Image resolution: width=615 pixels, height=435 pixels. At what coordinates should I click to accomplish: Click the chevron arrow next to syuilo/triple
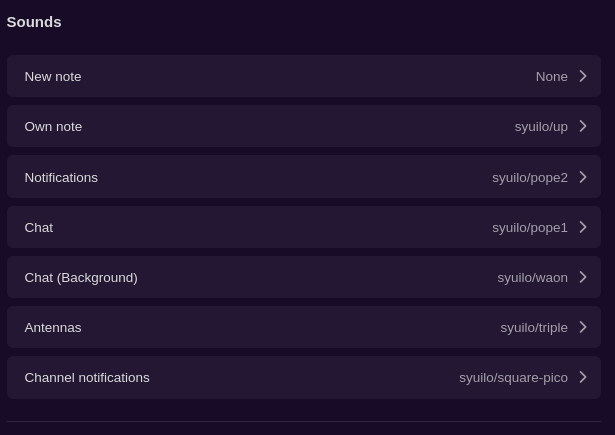(x=583, y=327)
